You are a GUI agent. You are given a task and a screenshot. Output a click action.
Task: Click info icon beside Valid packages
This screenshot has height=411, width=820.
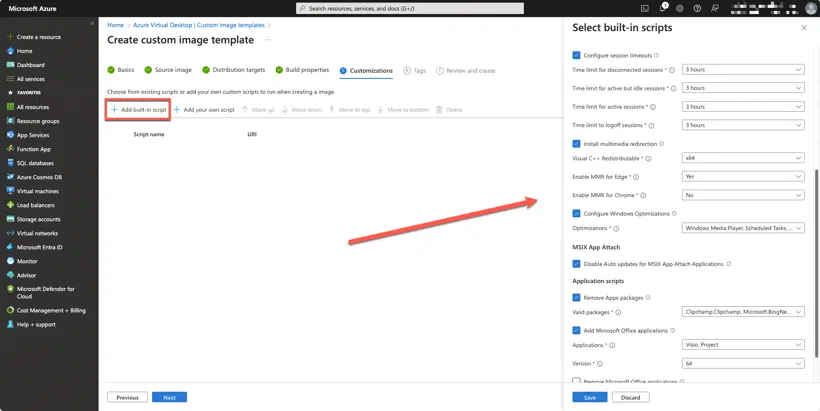pyautogui.click(x=618, y=313)
